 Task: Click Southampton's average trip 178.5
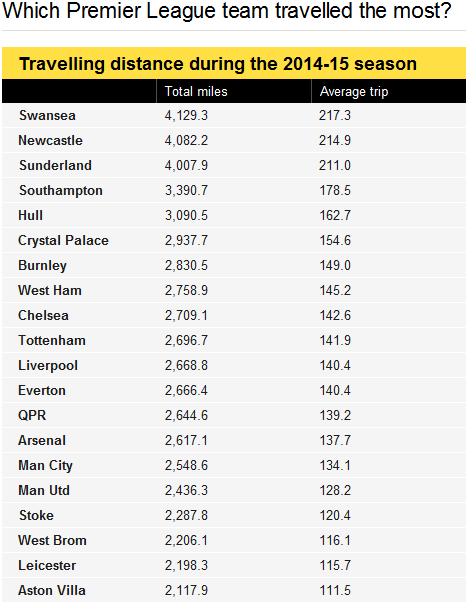335,190
